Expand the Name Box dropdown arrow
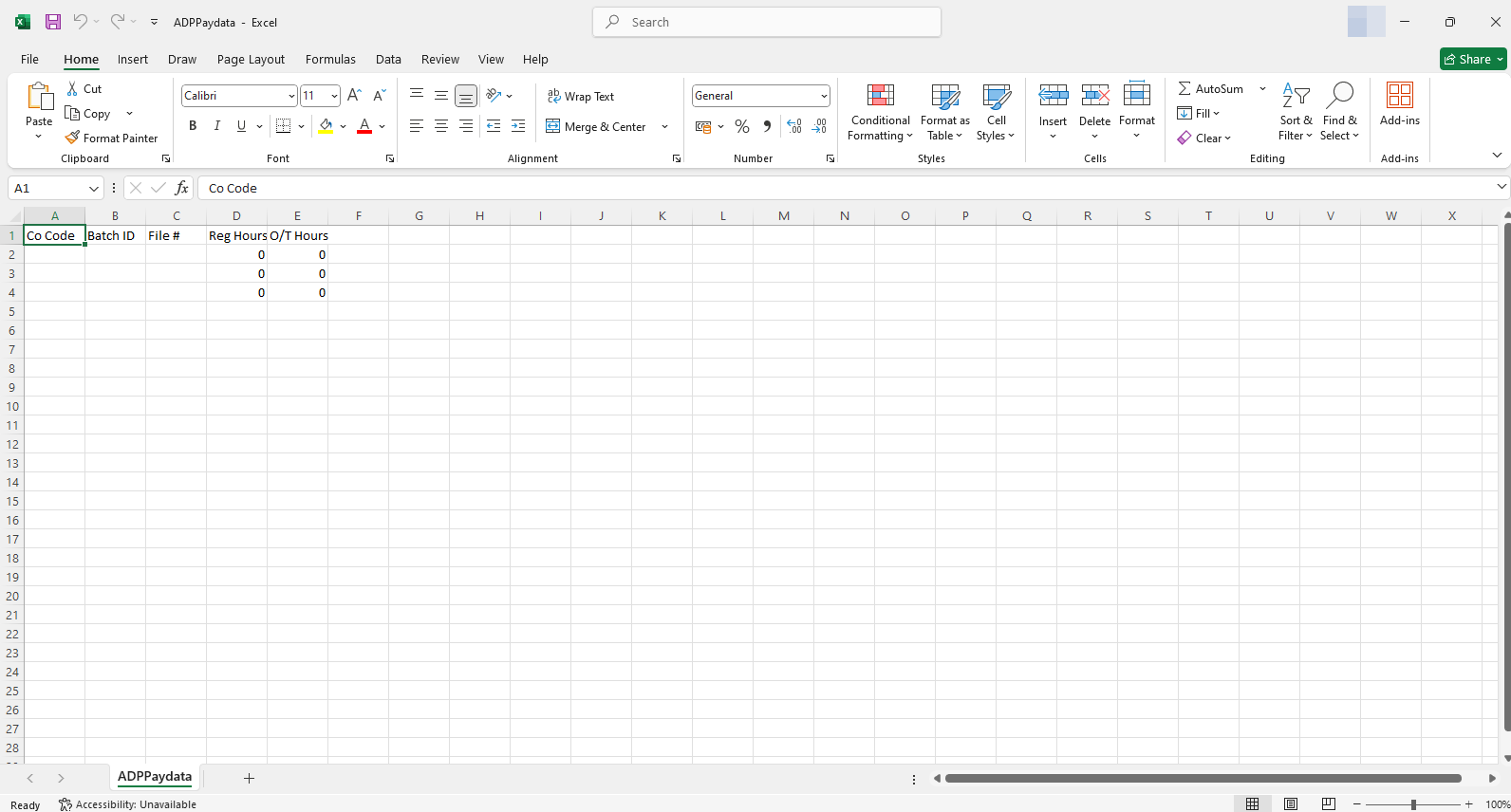This screenshot has height=812, width=1511. point(93,188)
